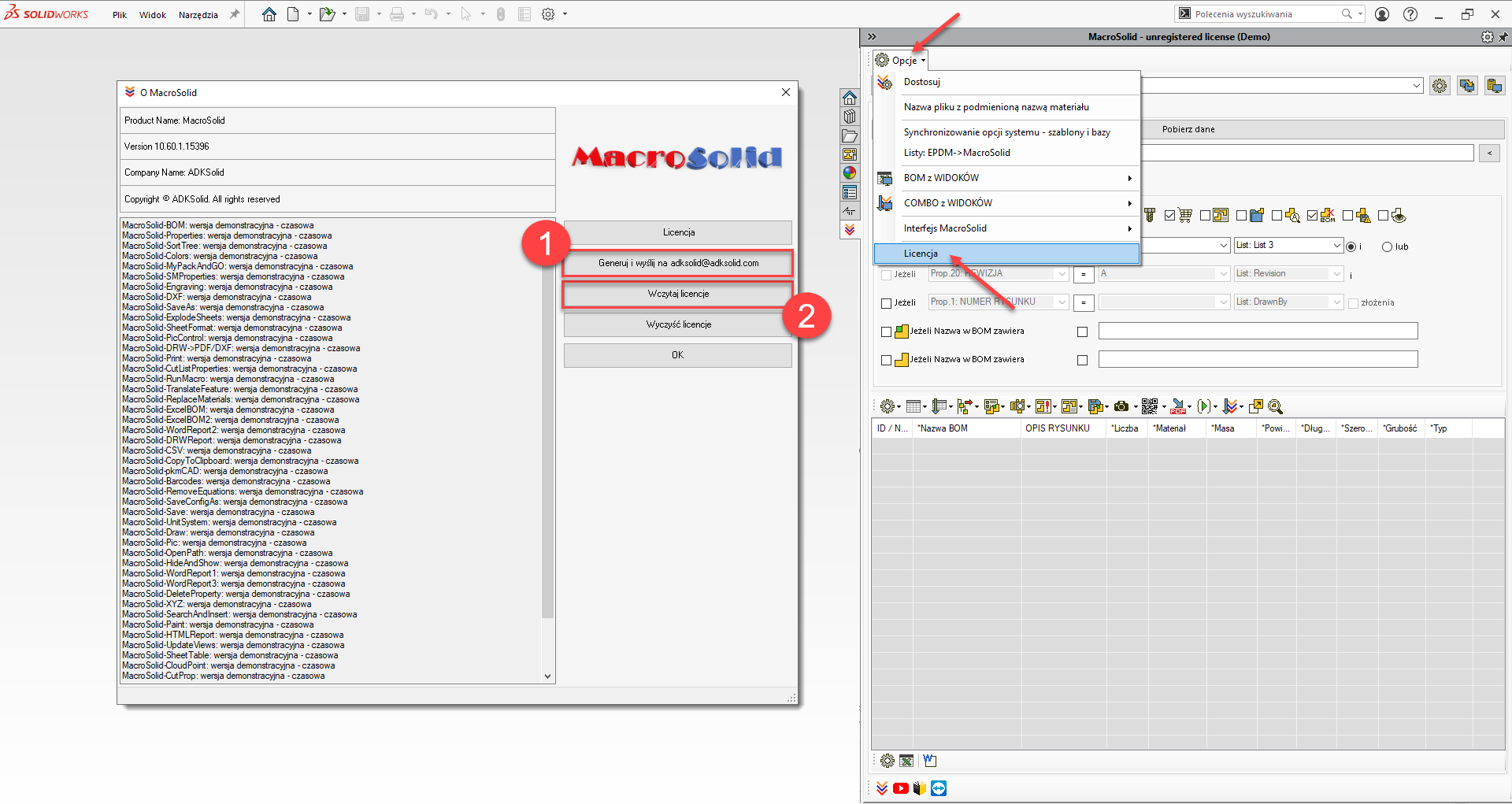Click the New document icon
The image size is (1512, 804).
[x=293, y=14]
